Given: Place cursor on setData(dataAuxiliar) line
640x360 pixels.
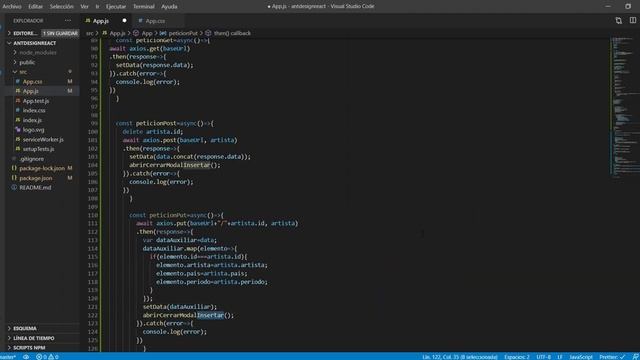Looking at the screenshot, I should (180, 307).
